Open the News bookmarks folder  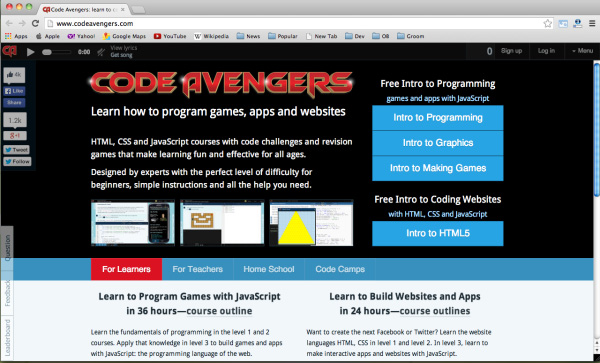coord(248,36)
